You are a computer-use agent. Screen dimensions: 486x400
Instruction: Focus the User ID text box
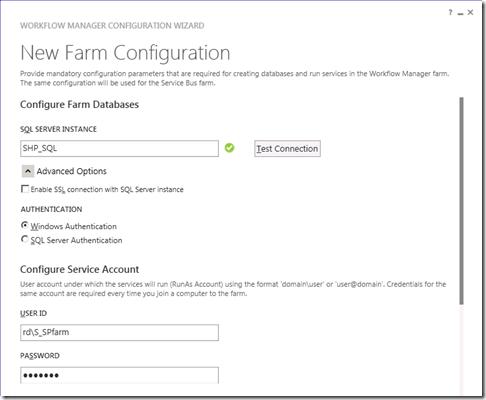pos(119,332)
